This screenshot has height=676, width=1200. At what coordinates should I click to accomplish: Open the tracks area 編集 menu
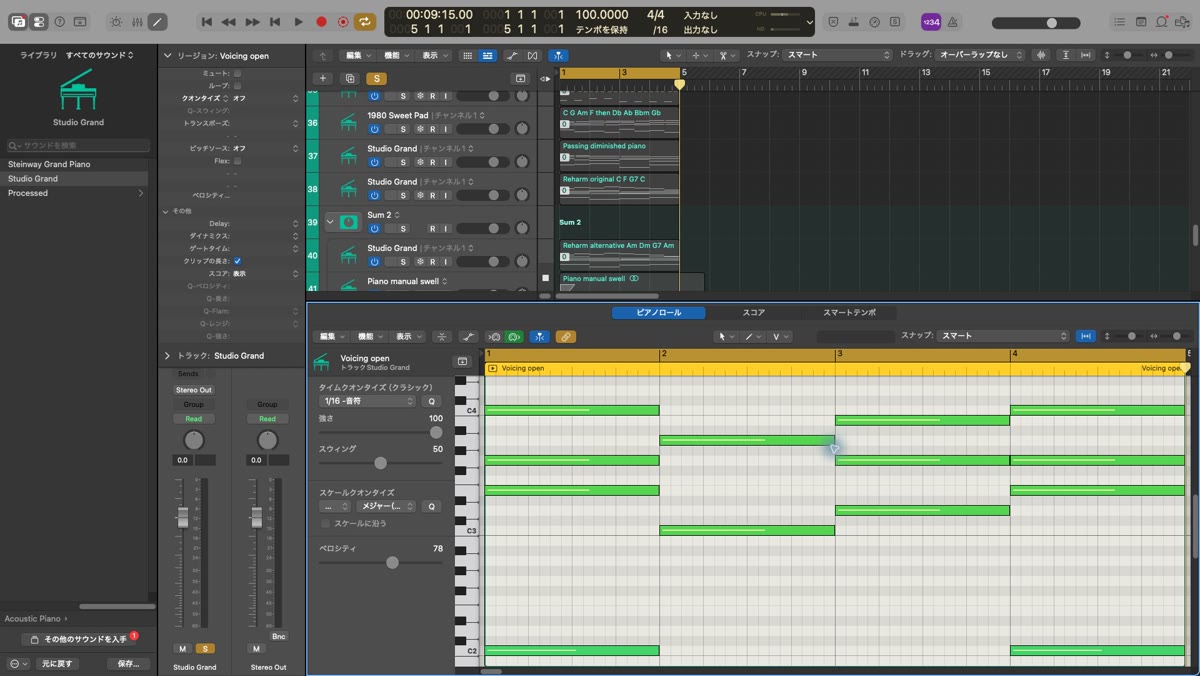(358, 55)
